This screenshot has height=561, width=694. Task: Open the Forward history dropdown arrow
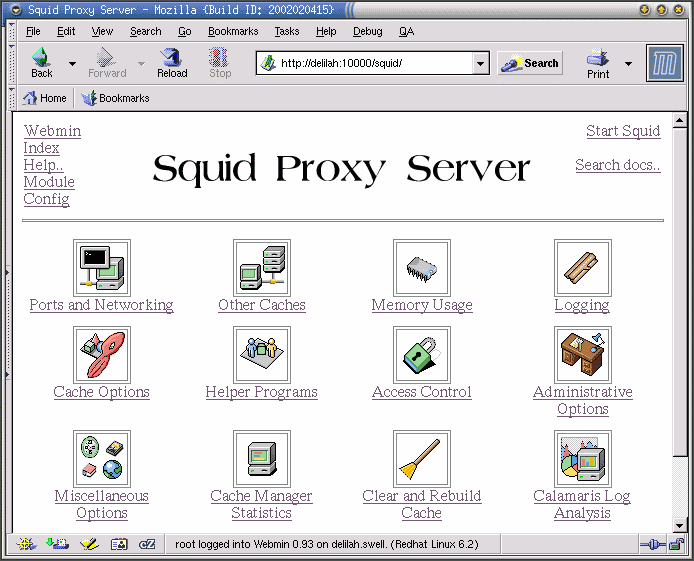(x=141, y=64)
